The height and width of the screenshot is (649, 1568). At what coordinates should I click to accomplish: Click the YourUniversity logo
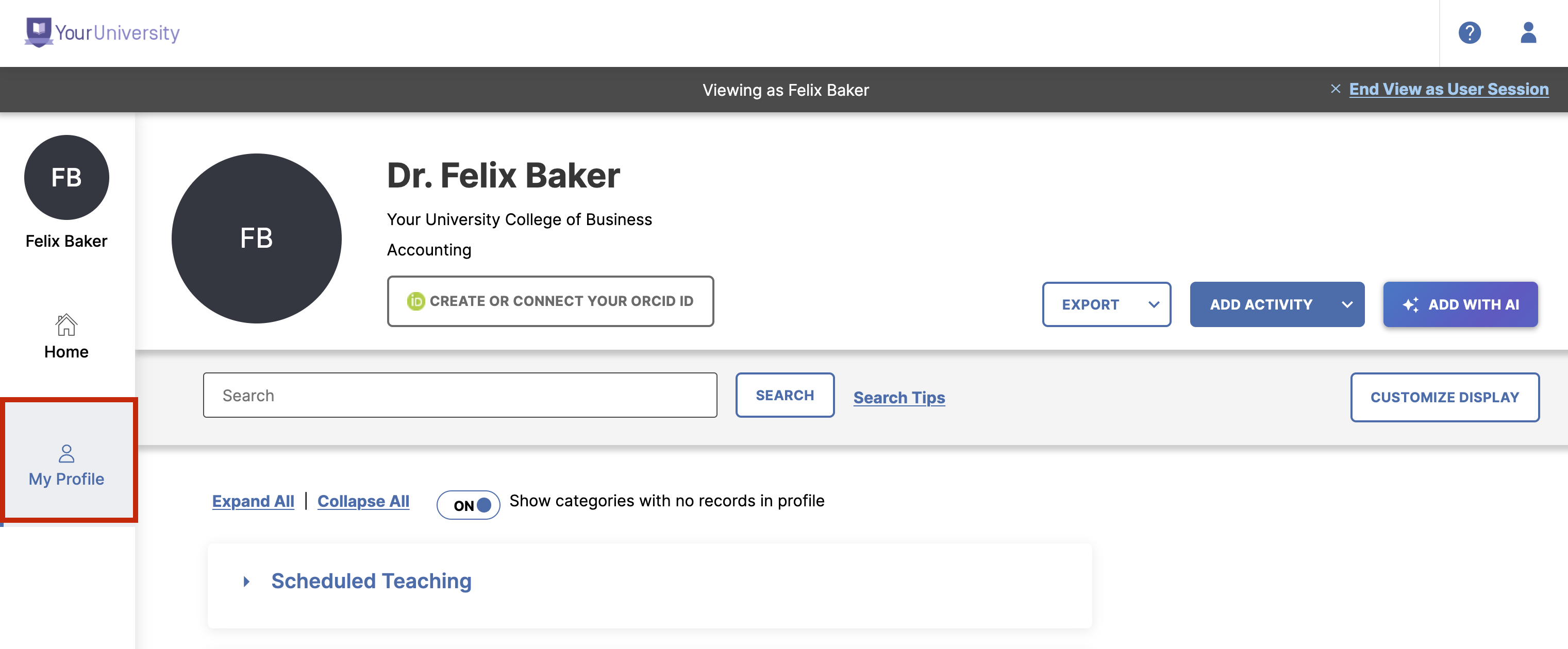pyautogui.click(x=102, y=32)
